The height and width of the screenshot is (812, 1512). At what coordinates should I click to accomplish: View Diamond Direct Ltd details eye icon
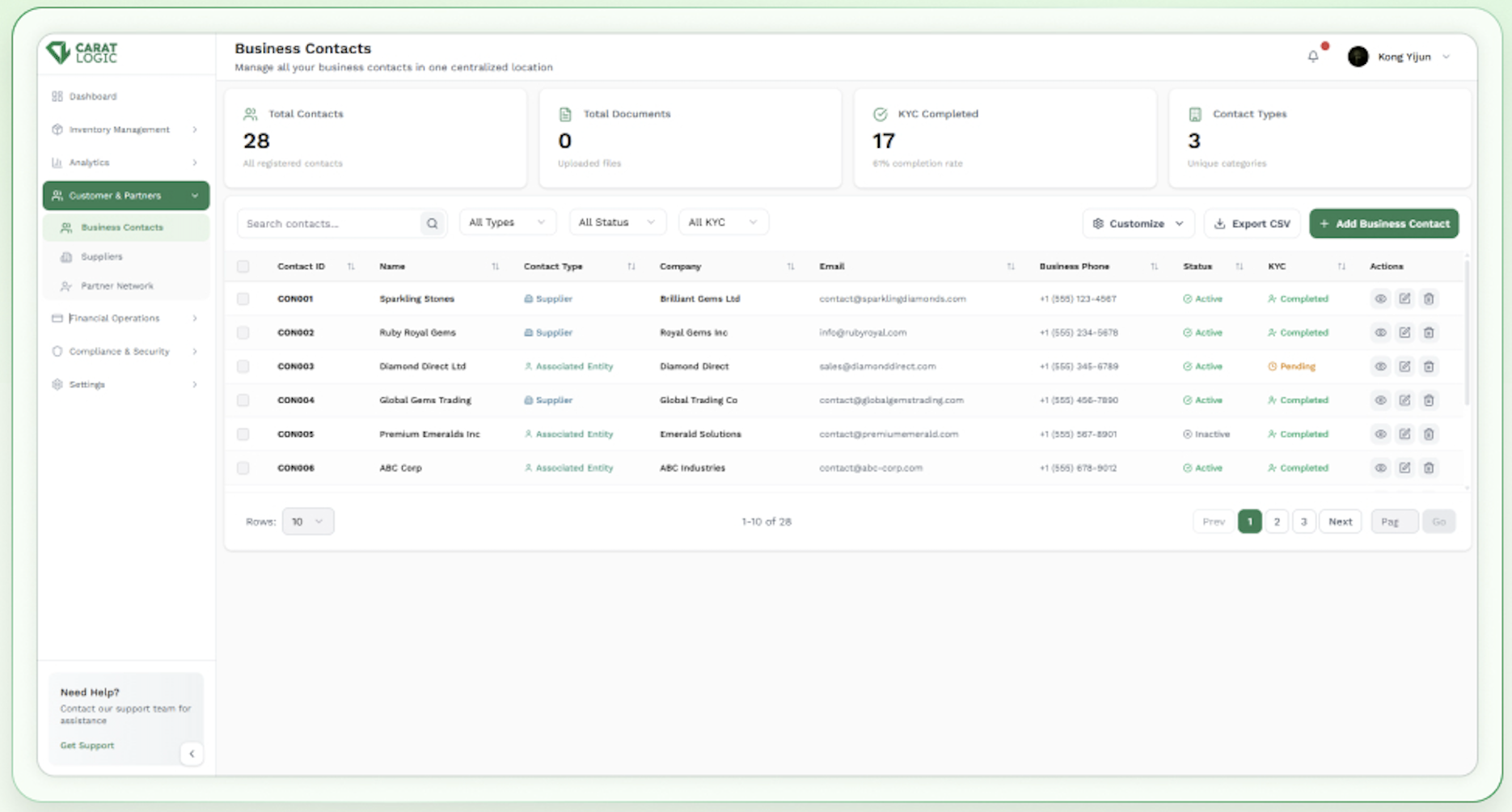click(1380, 366)
